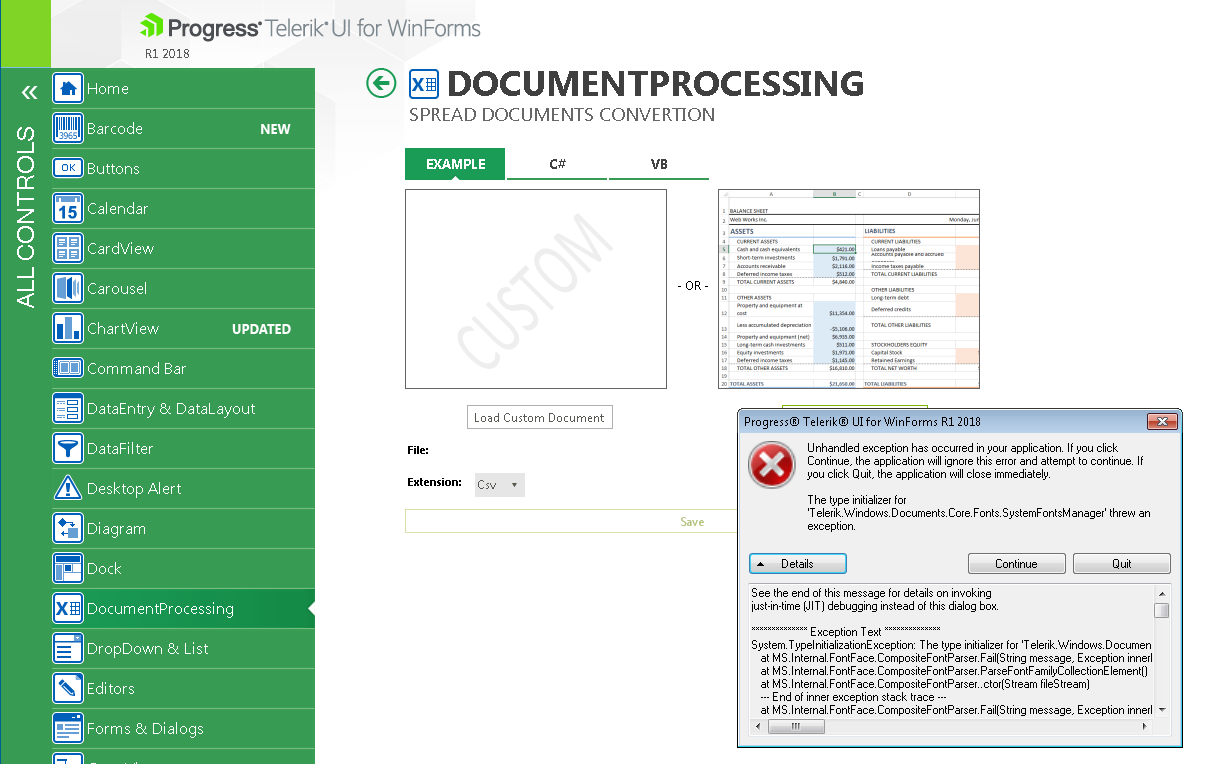This screenshot has width=1210, height=764.
Task: Click the ChartView label in sidebar
Action: click(x=123, y=329)
